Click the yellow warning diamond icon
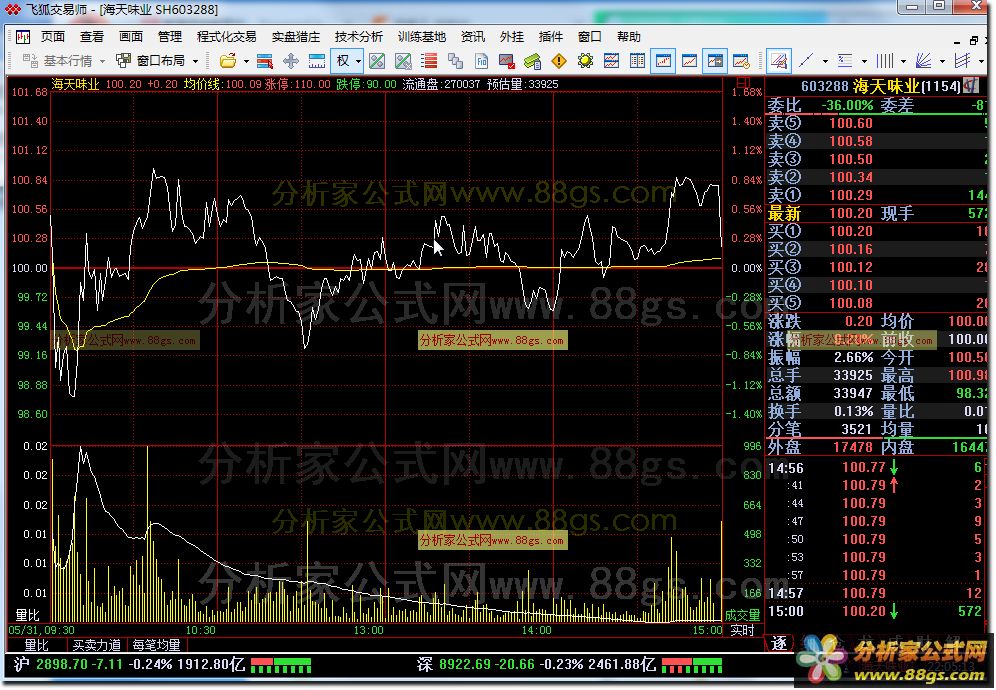 tap(559, 61)
